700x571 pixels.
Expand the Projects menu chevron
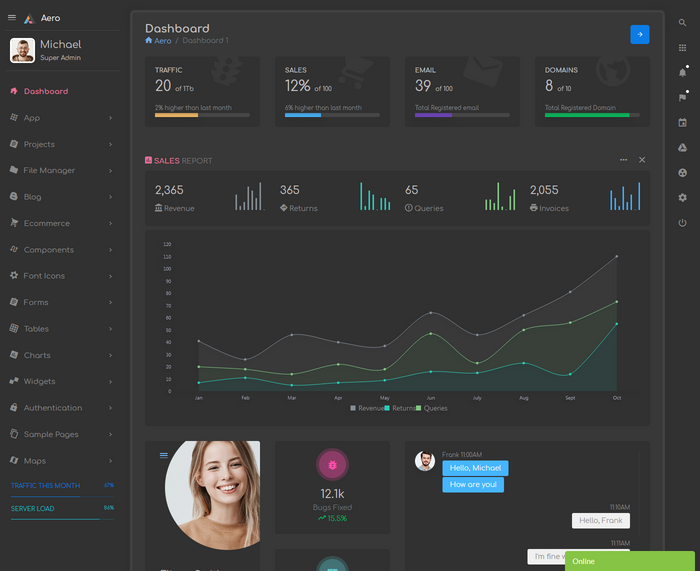coord(110,144)
